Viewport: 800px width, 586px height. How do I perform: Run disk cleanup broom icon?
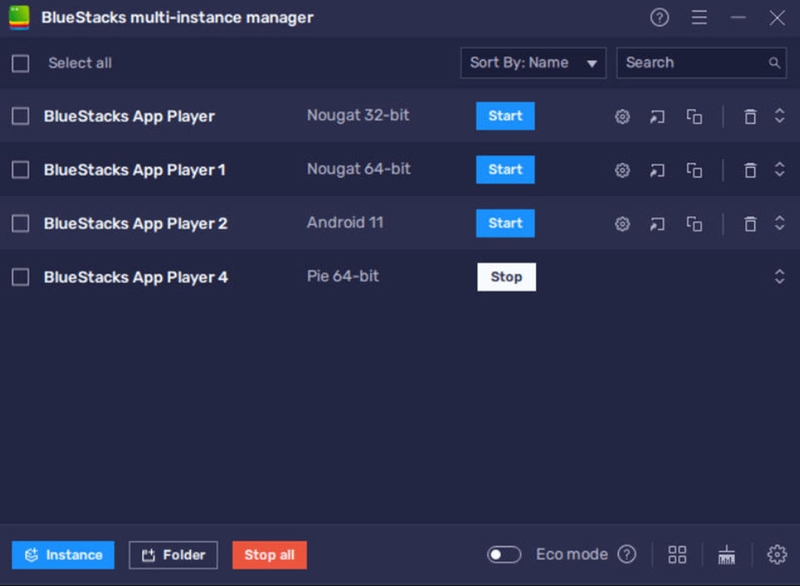pyautogui.click(x=727, y=554)
